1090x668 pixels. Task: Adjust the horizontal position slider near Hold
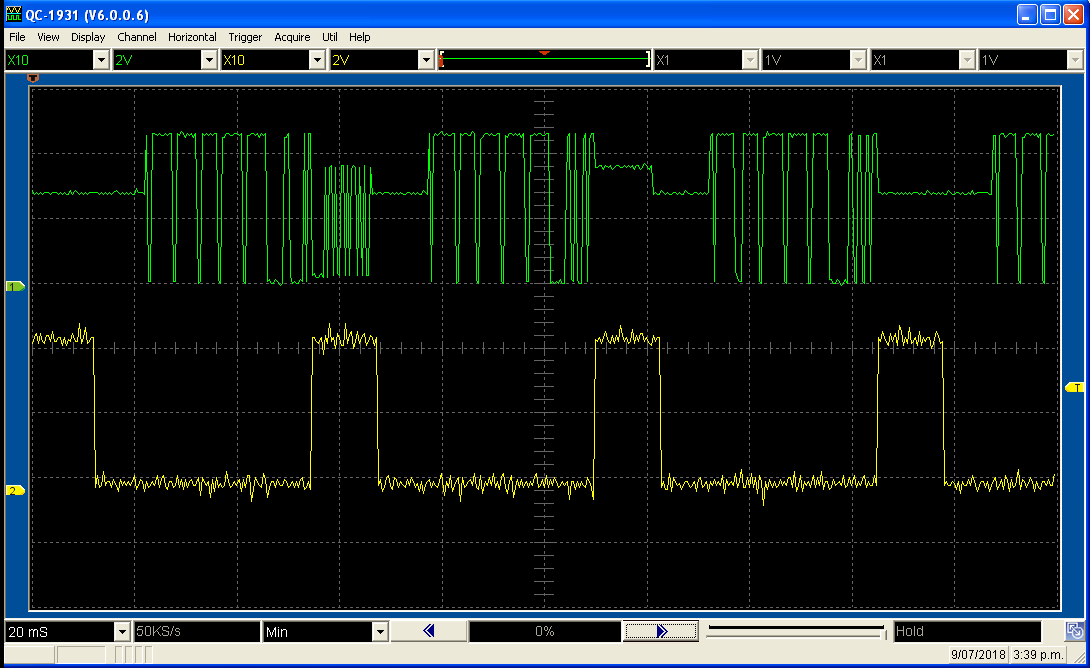tap(795, 631)
